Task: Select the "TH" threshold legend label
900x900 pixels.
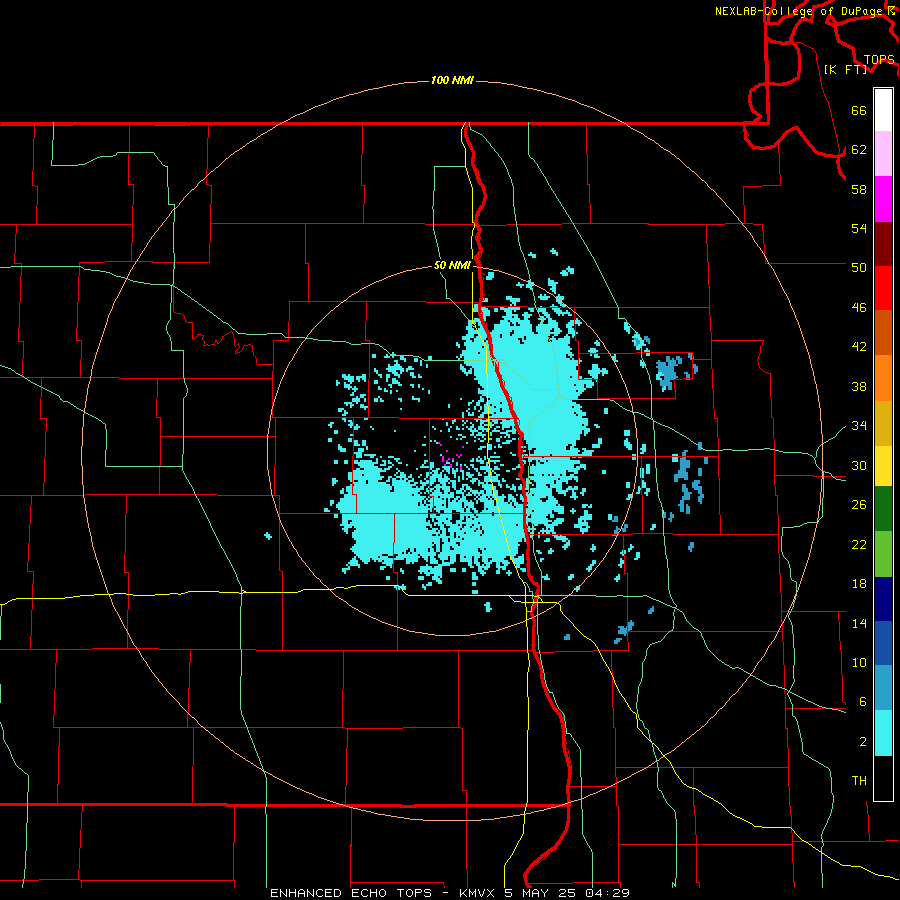Action: coord(859,781)
